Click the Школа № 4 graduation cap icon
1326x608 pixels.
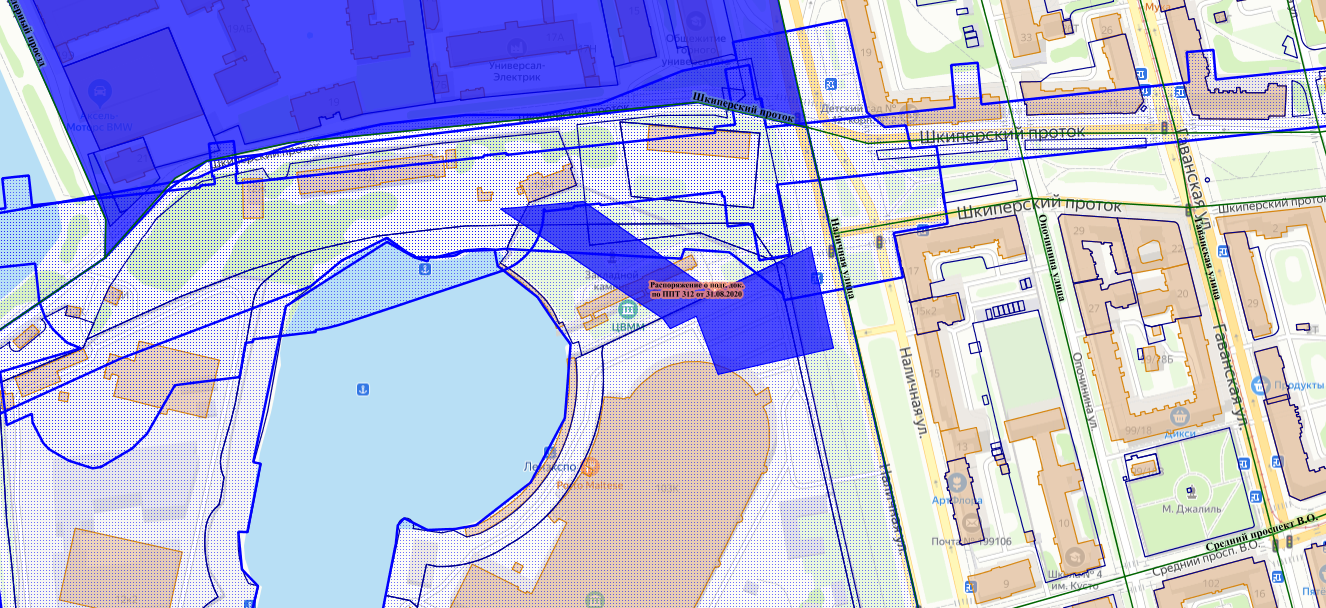1073,555
